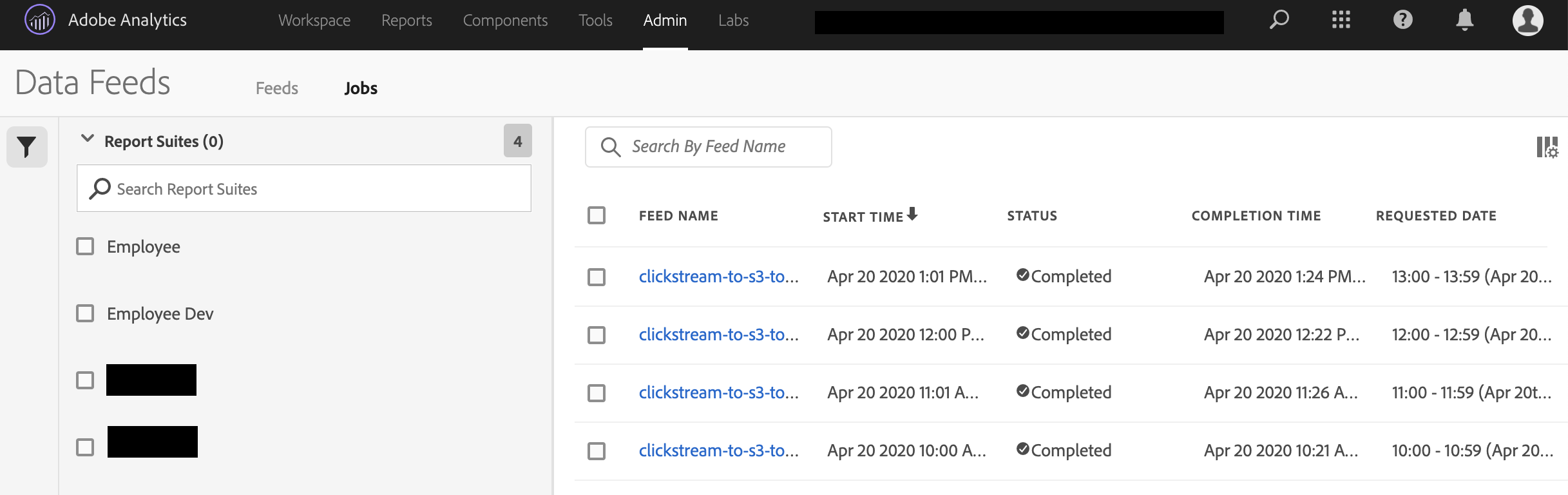Screen dimensions: 1568x495
Task: Click Completed status of 1:01 PM job
Action: tap(1064, 277)
